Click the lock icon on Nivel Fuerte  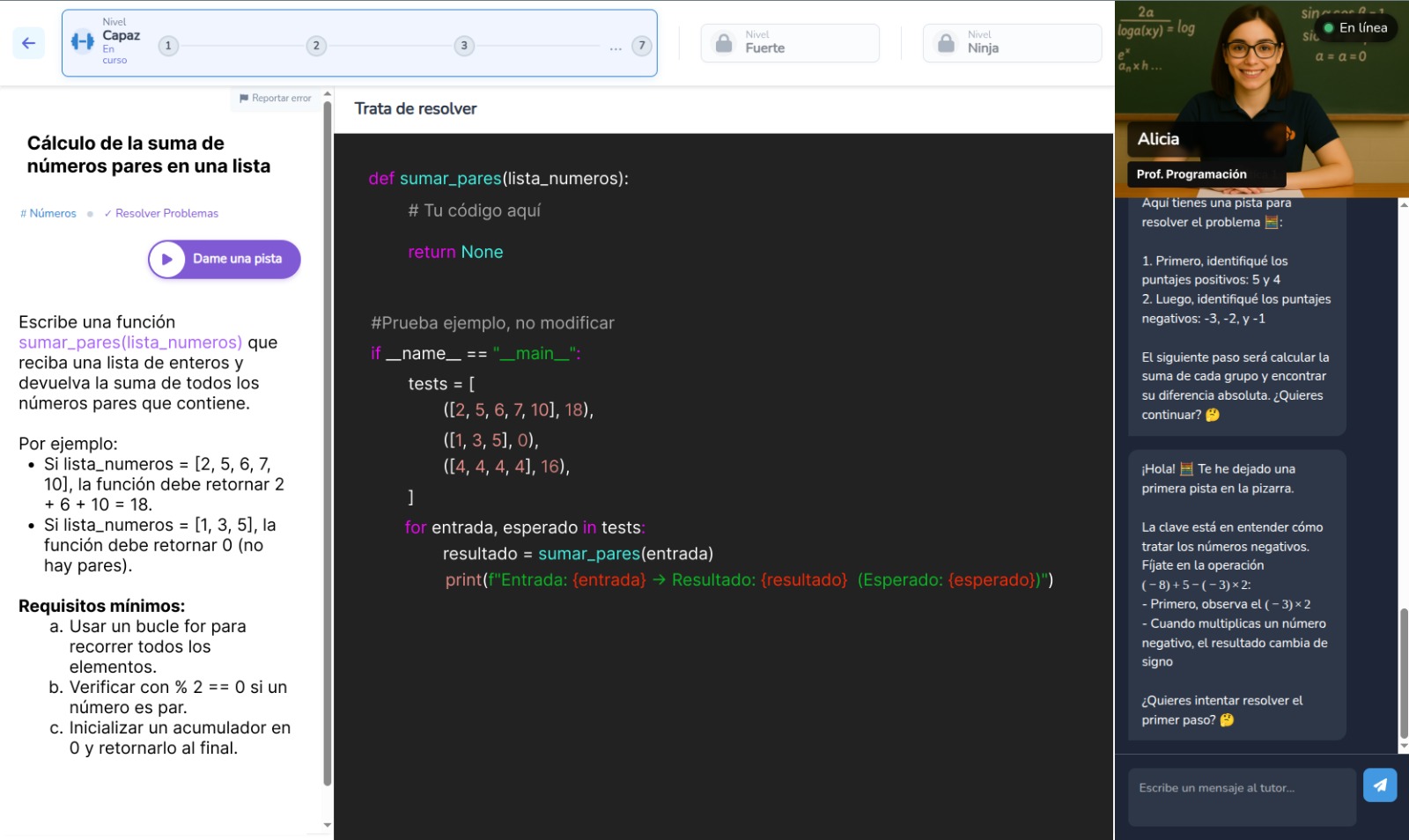(724, 43)
